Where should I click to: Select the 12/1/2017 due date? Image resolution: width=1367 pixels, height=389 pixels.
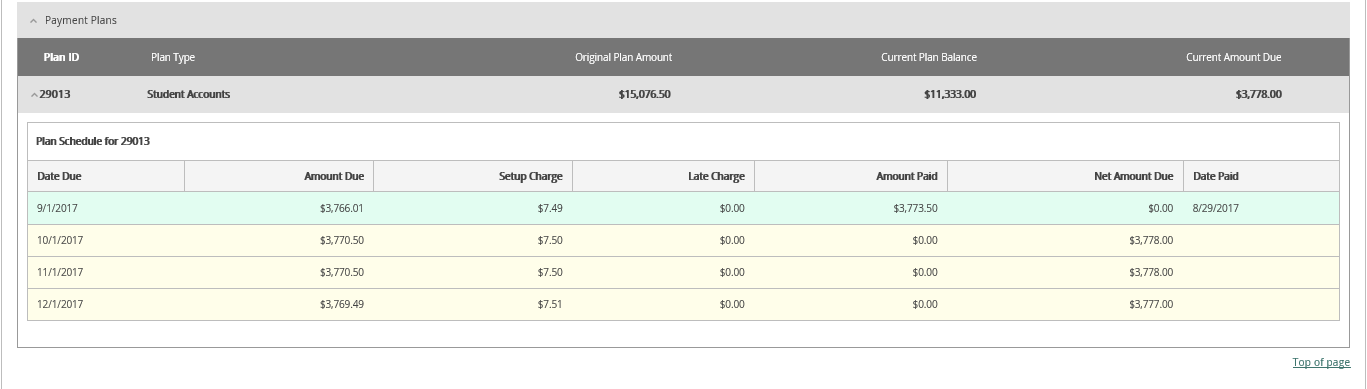60,304
